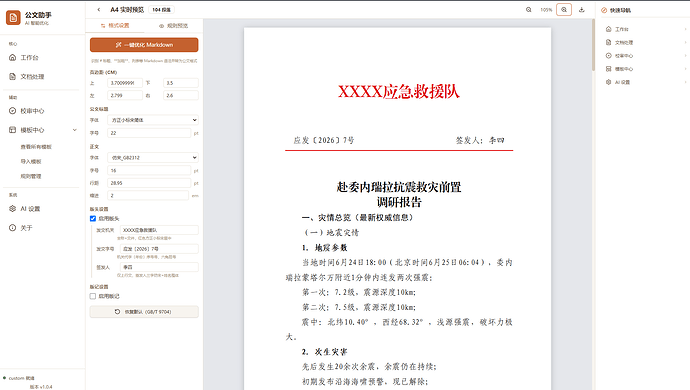Click the bottom margin 下 input showing 3.5
Screen dimensions: 690x390
pos(181,83)
